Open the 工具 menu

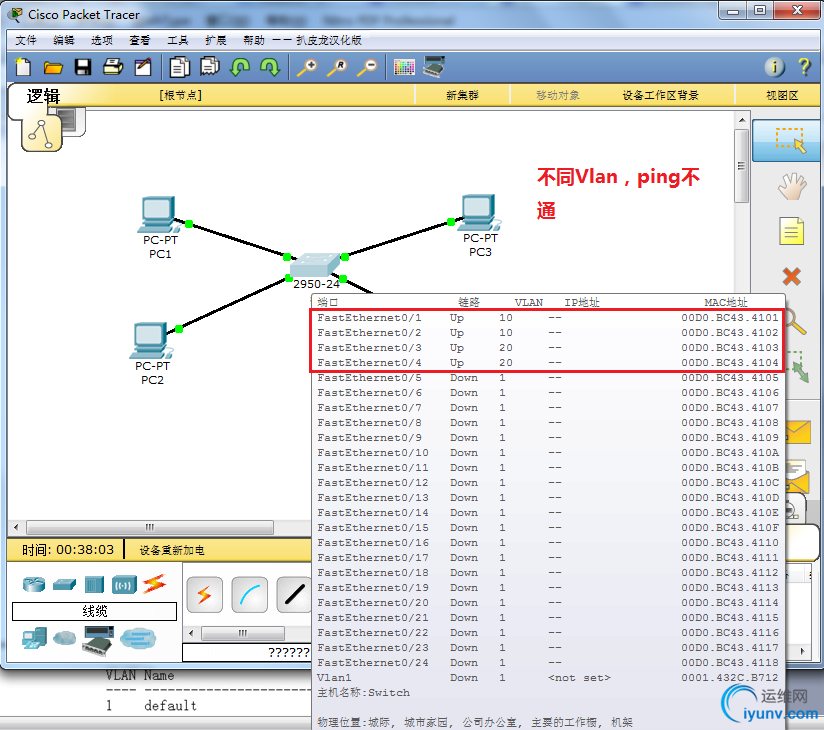pyautogui.click(x=177, y=40)
